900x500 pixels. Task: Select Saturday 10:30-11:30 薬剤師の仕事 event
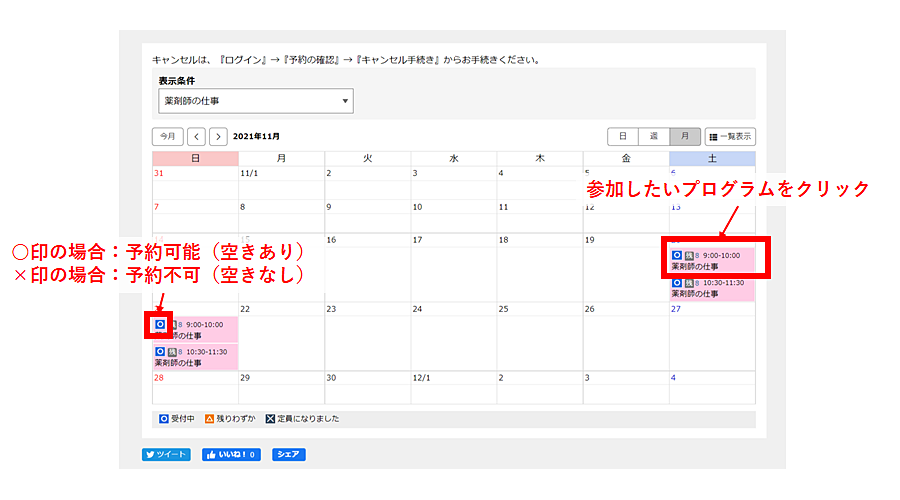tap(712, 288)
